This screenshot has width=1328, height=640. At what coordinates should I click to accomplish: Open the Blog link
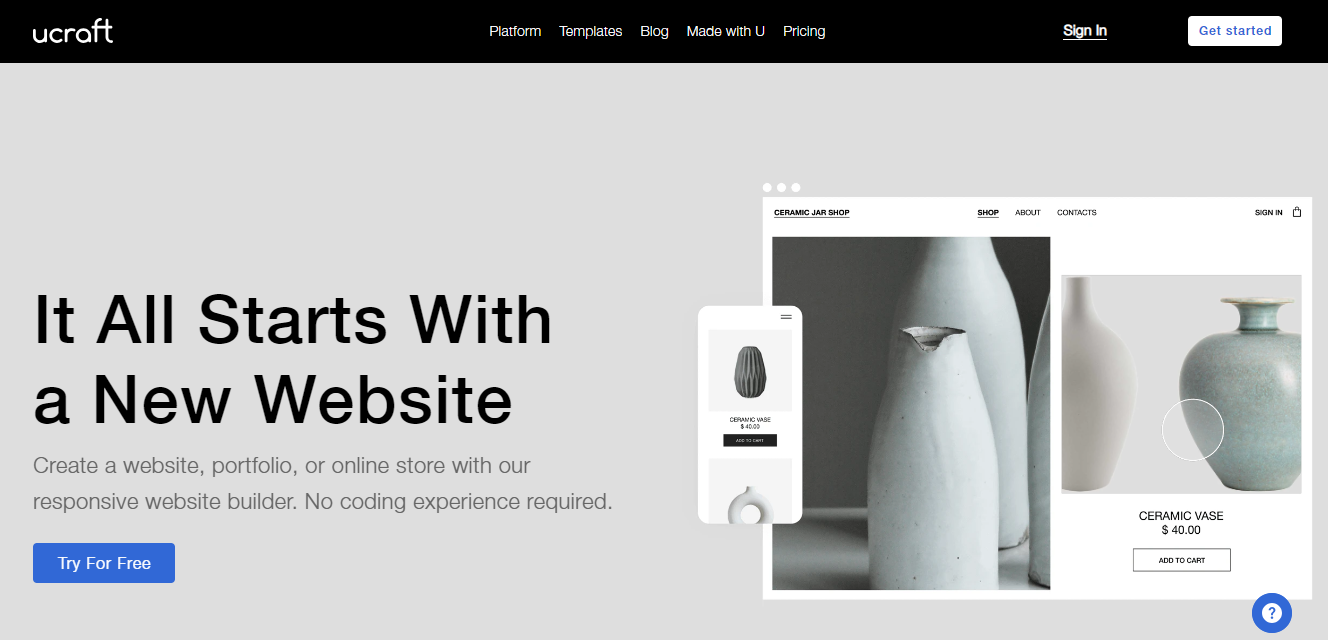tap(654, 31)
